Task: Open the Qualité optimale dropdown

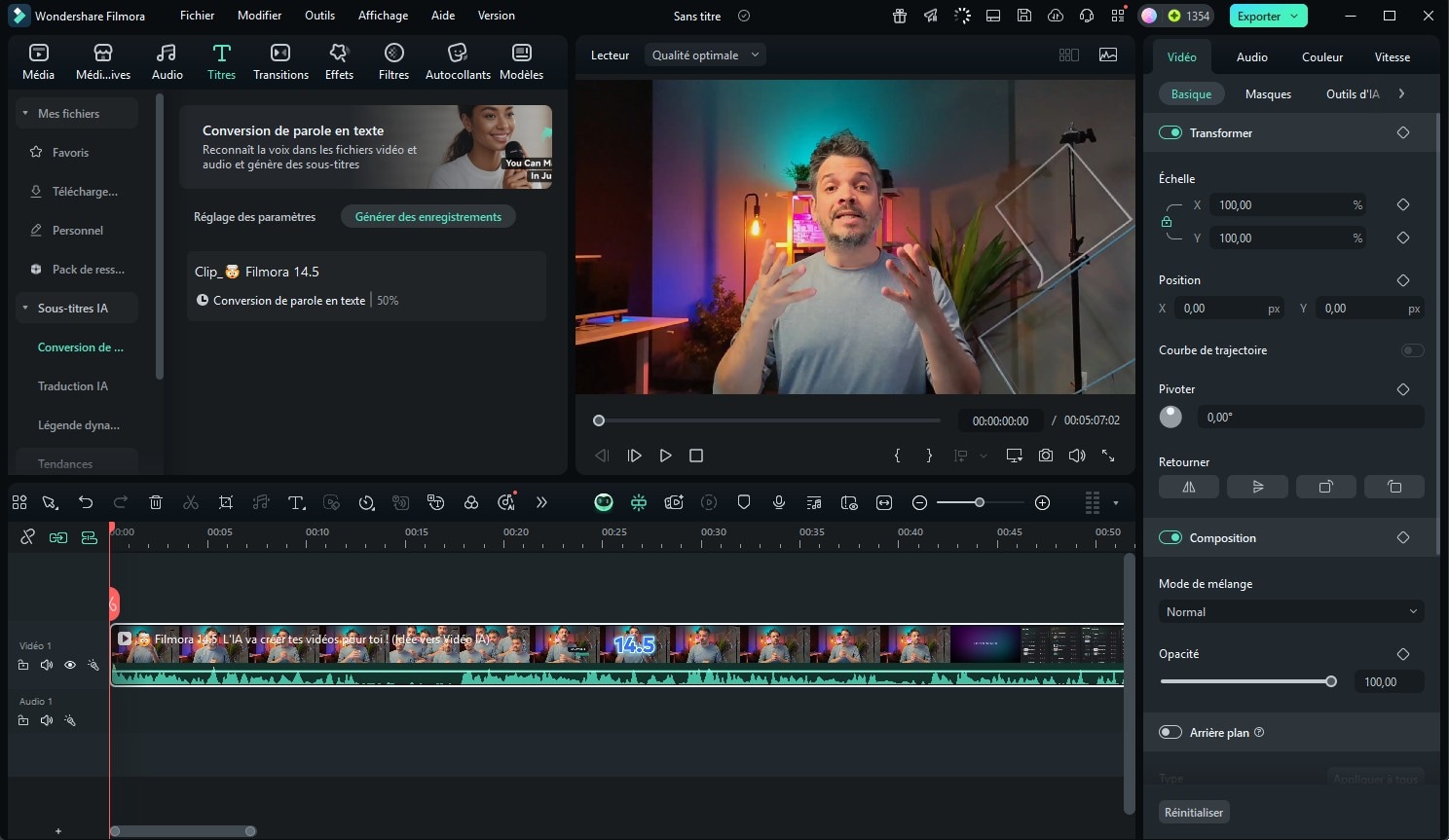Action: tap(705, 55)
